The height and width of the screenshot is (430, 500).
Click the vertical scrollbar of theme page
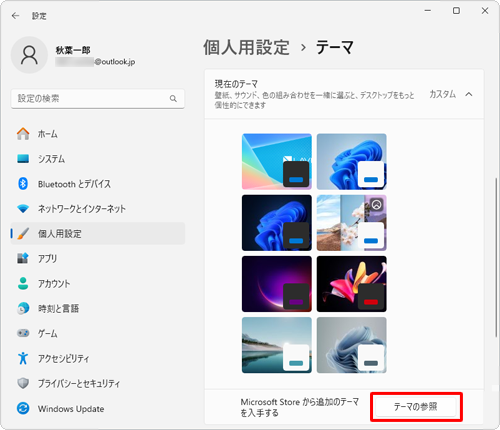[x=496, y=258]
